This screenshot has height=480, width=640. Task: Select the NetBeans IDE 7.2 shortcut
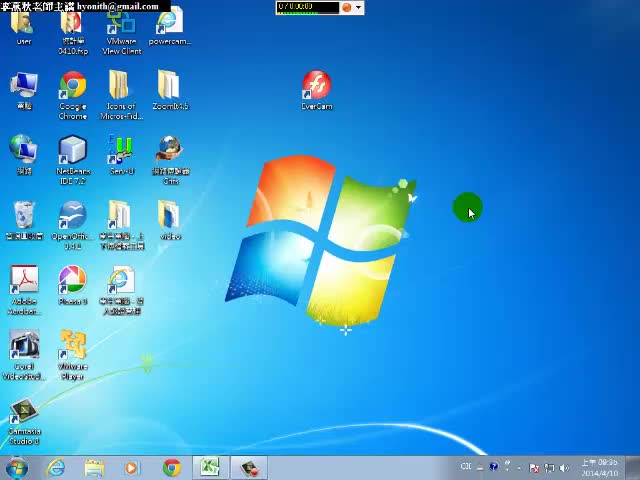coord(73,160)
